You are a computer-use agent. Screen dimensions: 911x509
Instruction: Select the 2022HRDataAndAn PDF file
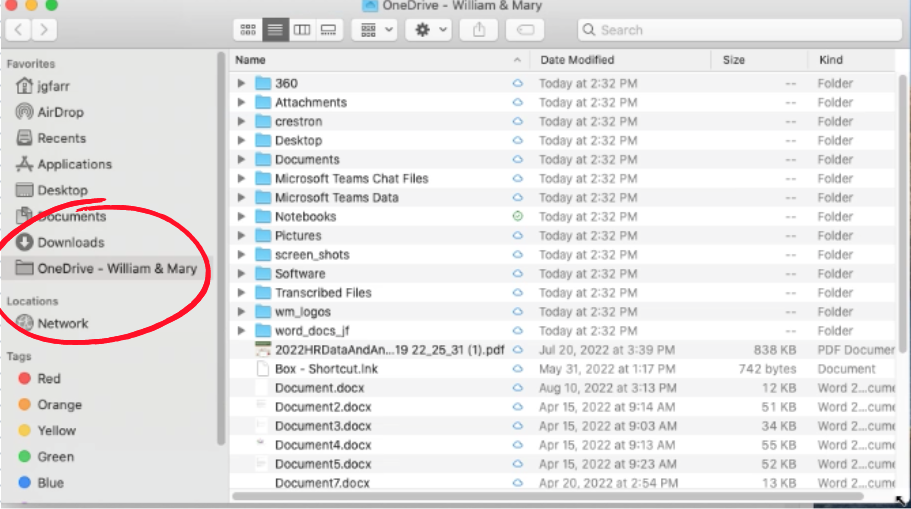pos(389,350)
